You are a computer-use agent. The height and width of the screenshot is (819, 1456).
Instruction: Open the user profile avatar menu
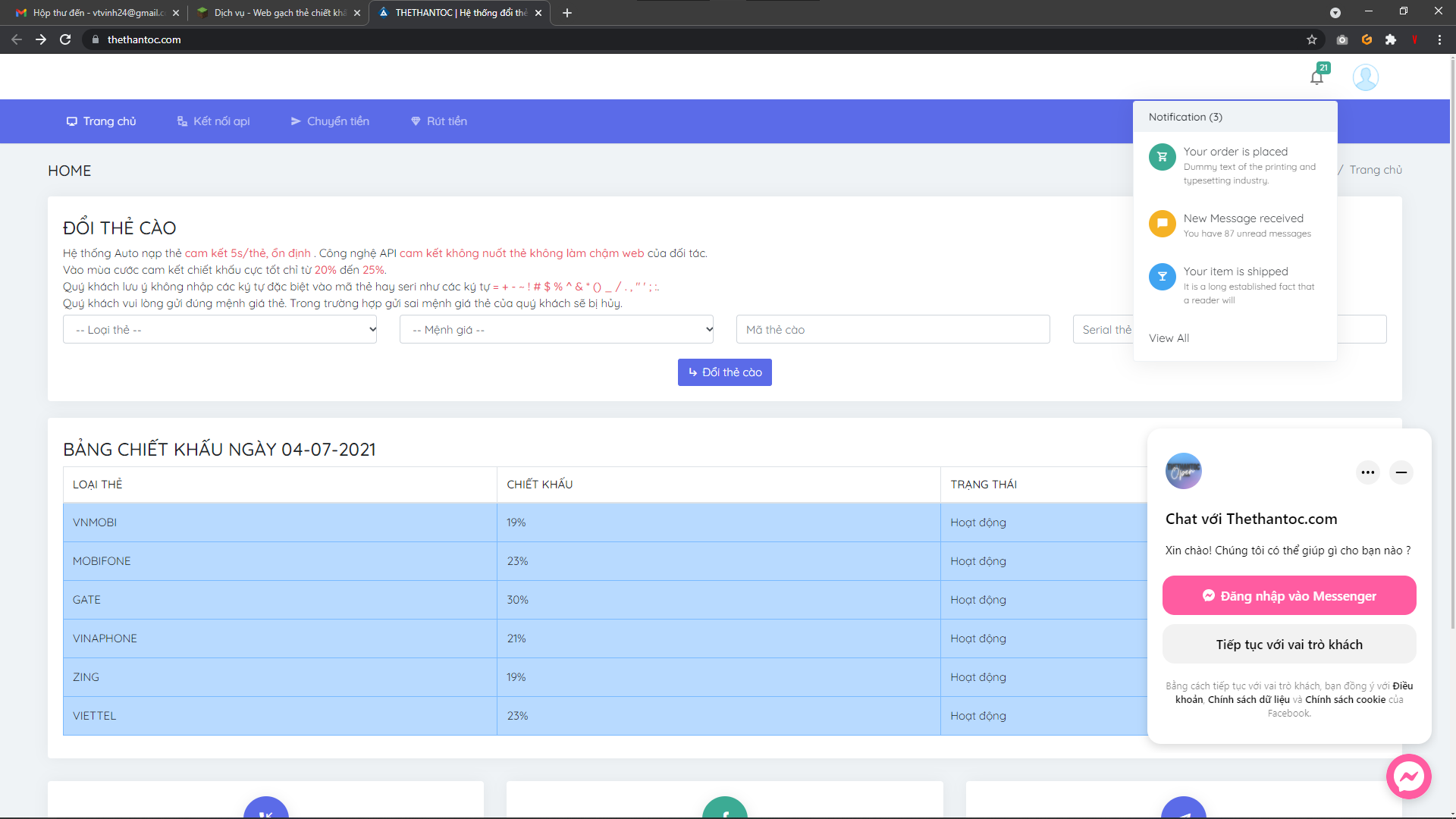[x=1365, y=77]
